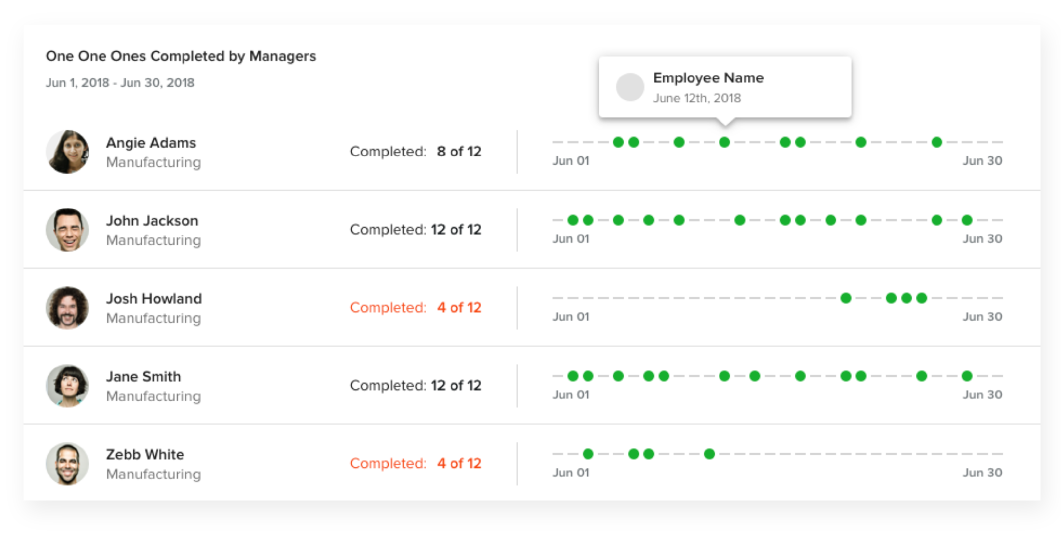Open Jane Smith's name link

coord(143,377)
